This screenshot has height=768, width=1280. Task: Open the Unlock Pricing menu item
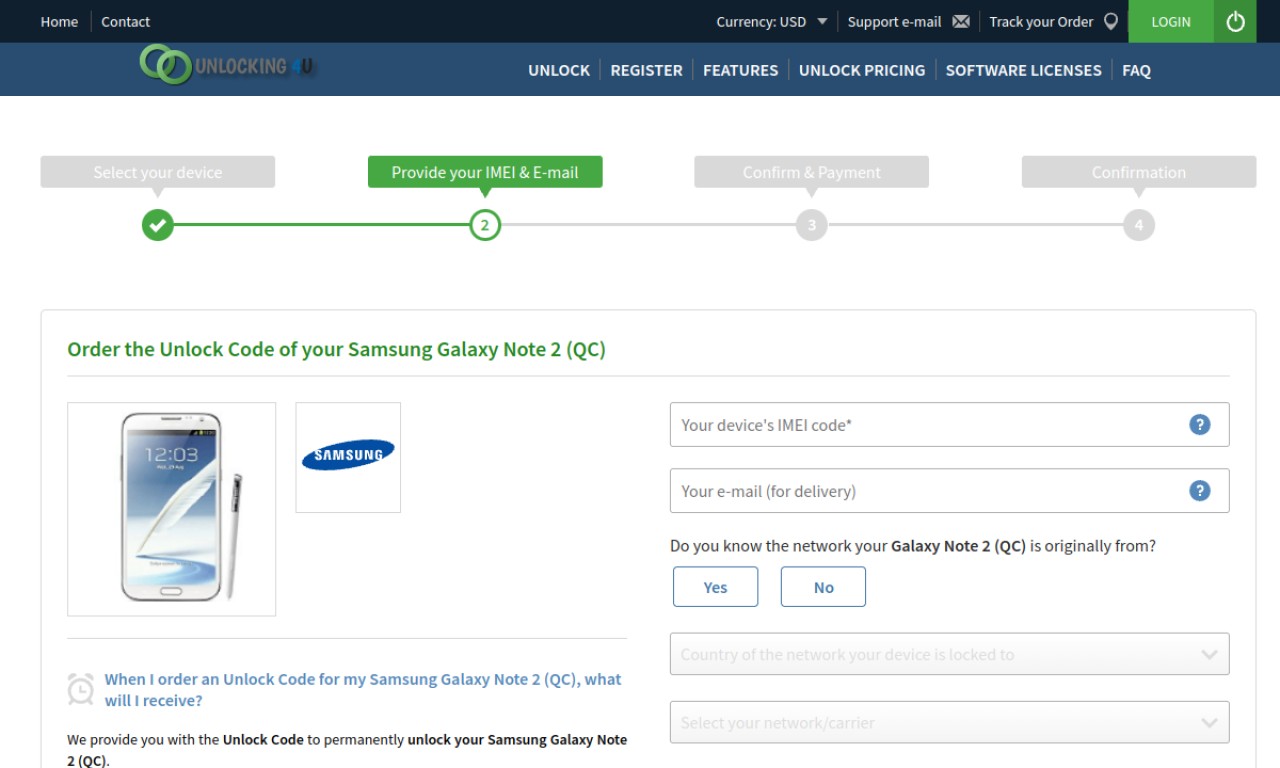(x=862, y=70)
